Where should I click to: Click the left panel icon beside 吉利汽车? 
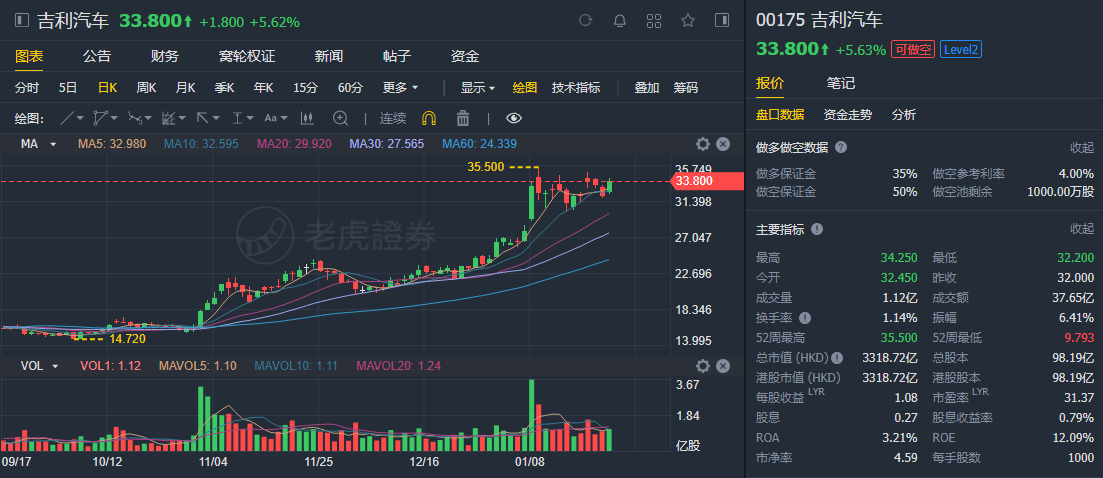[x=23, y=20]
